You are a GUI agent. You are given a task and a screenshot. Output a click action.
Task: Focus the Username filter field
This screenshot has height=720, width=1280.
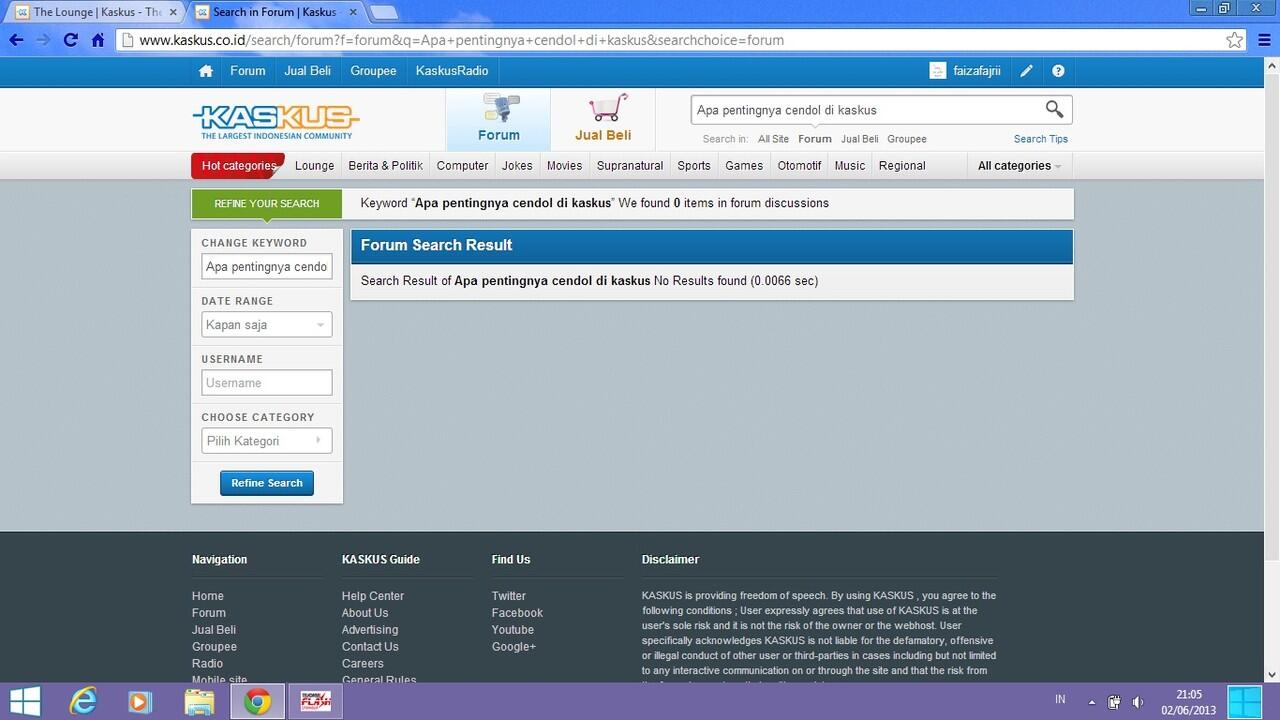tap(267, 383)
